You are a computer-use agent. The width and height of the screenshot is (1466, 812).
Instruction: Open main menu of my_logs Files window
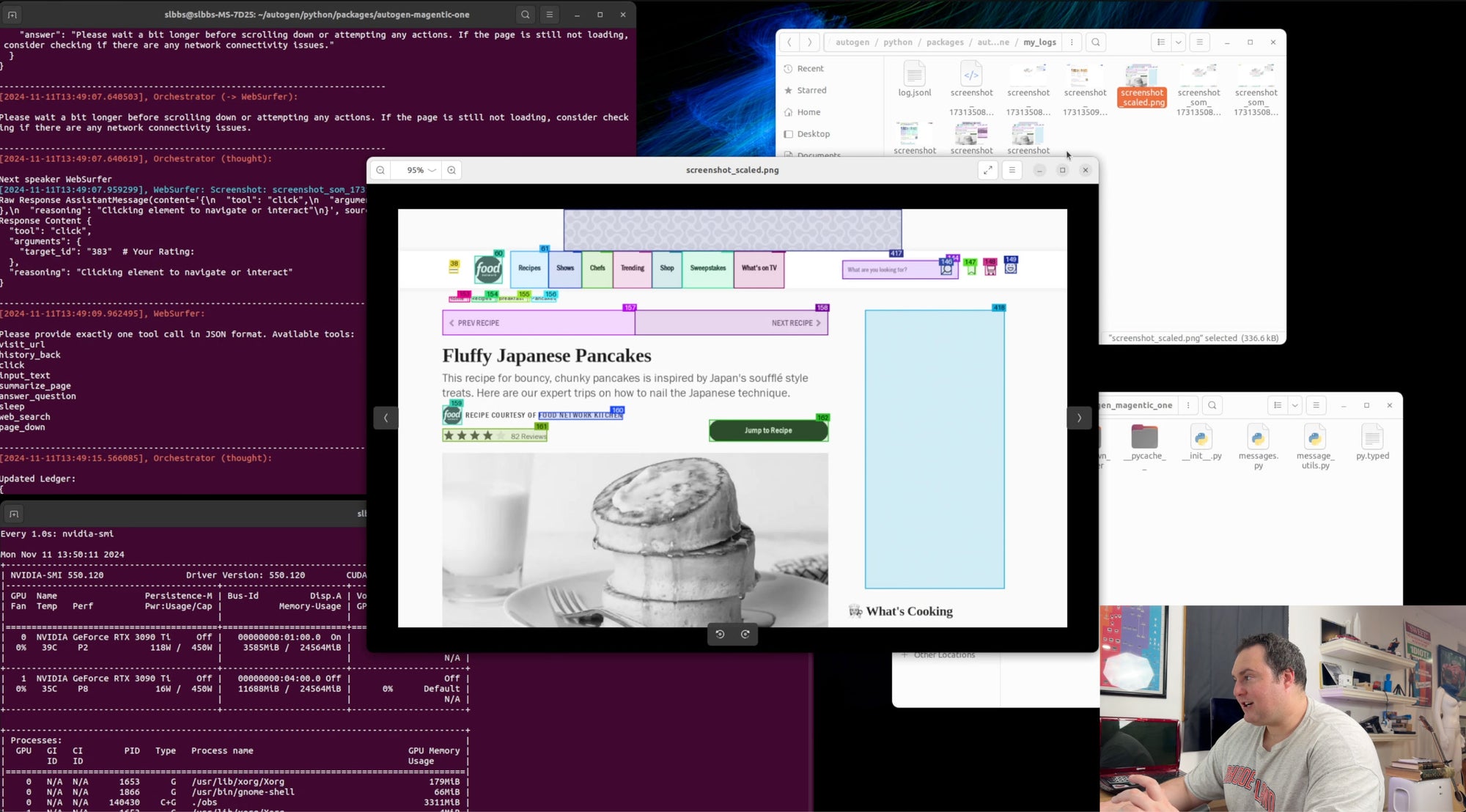(x=1200, y=43)
